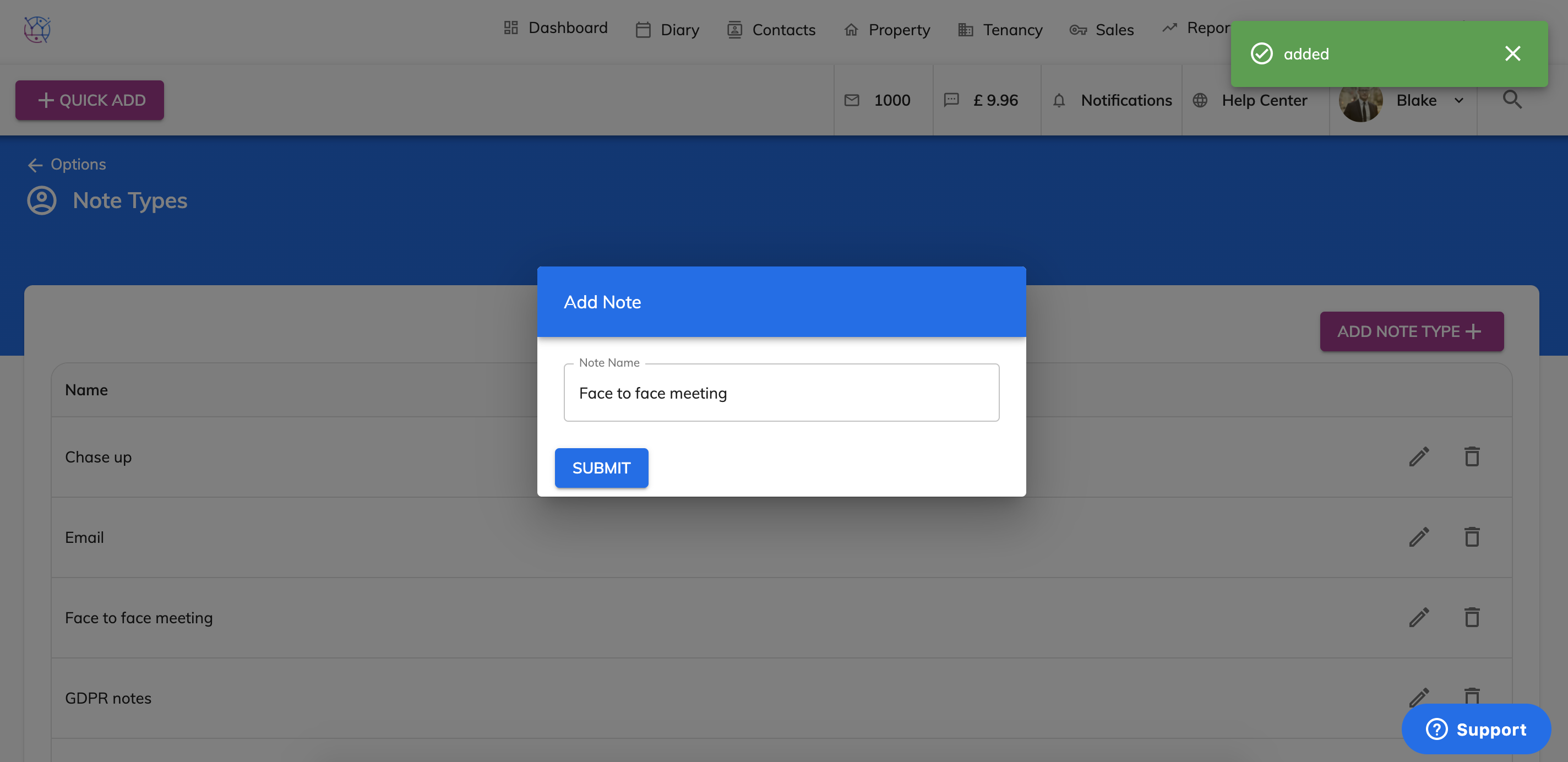Open the search magnifier icon
1568x762 pixels.
point(1512,100)
